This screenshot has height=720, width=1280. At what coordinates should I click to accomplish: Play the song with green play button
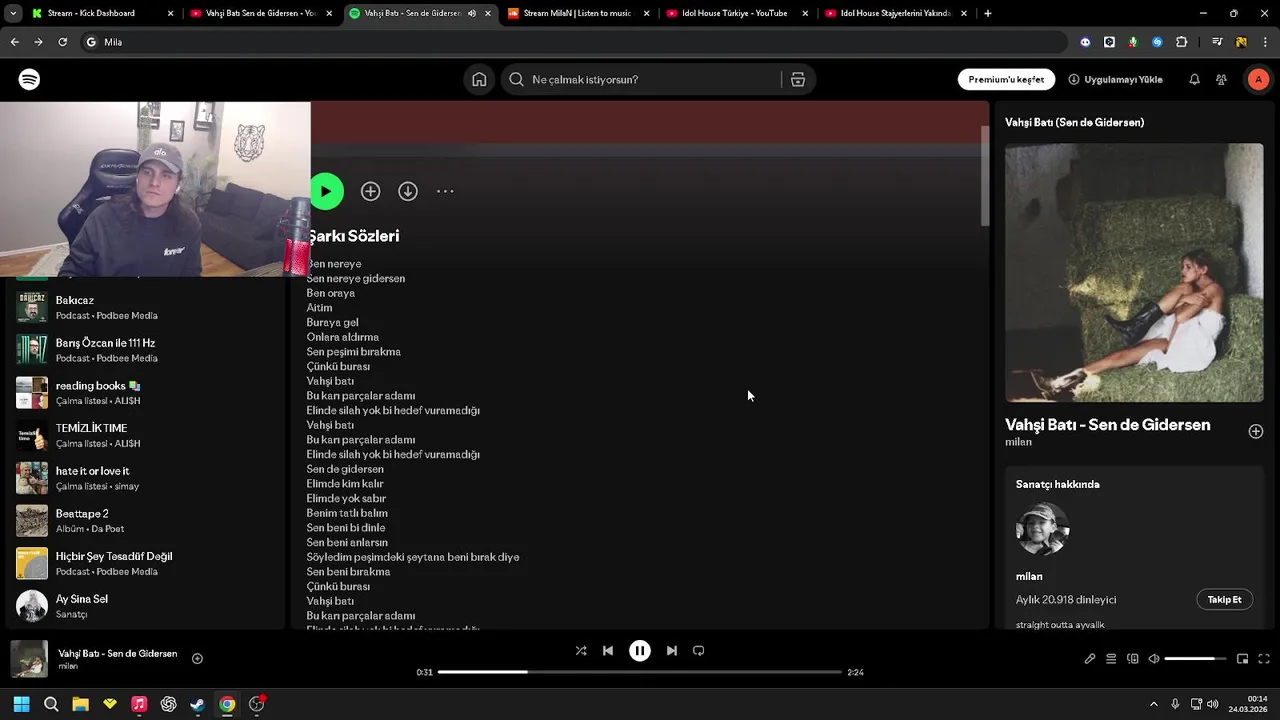[x=325, y=191]
